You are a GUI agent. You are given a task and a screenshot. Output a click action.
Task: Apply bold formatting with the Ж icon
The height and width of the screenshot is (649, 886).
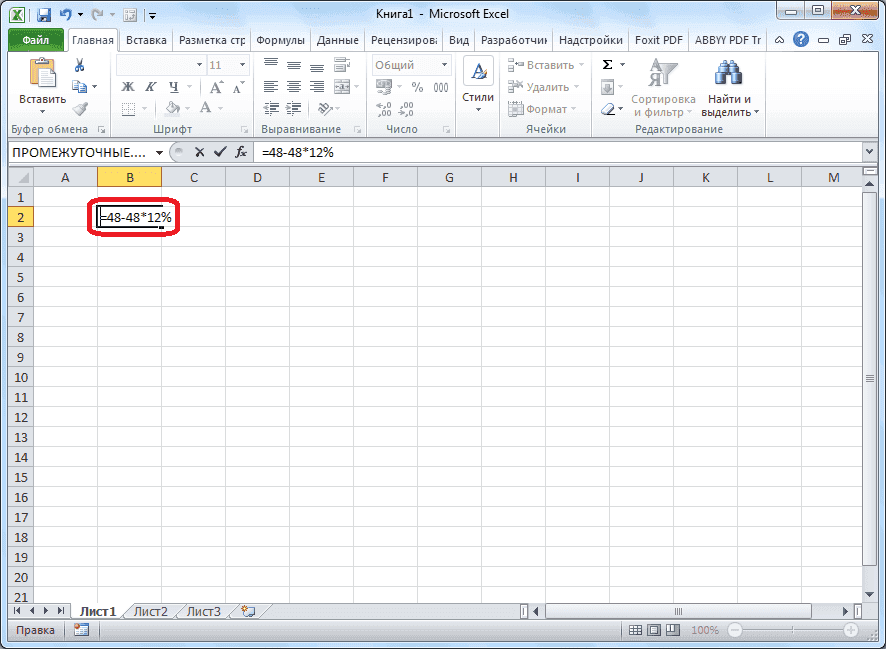click(128, 86)
